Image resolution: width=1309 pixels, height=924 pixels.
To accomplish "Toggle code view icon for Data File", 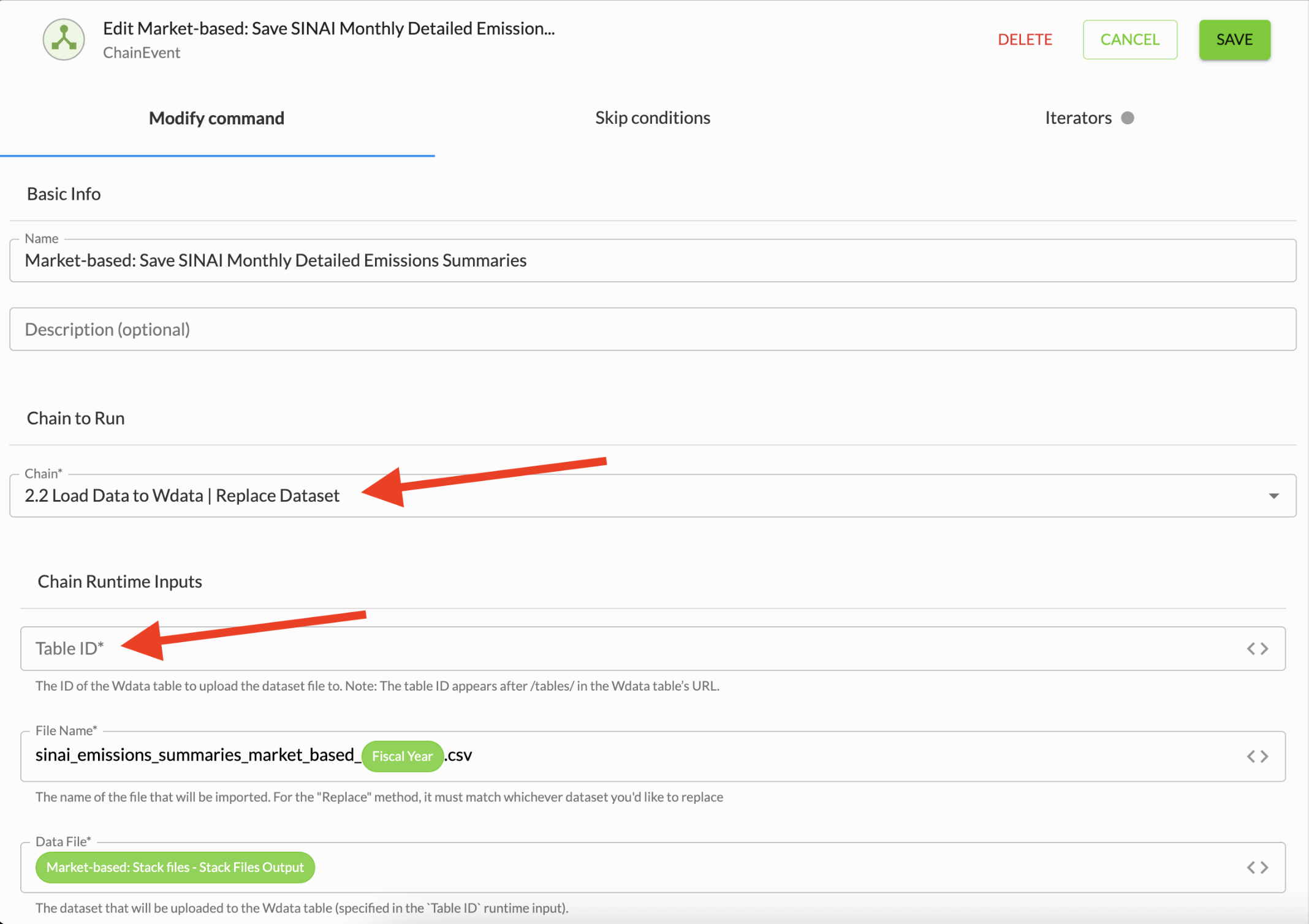I will coord(1257,867).
